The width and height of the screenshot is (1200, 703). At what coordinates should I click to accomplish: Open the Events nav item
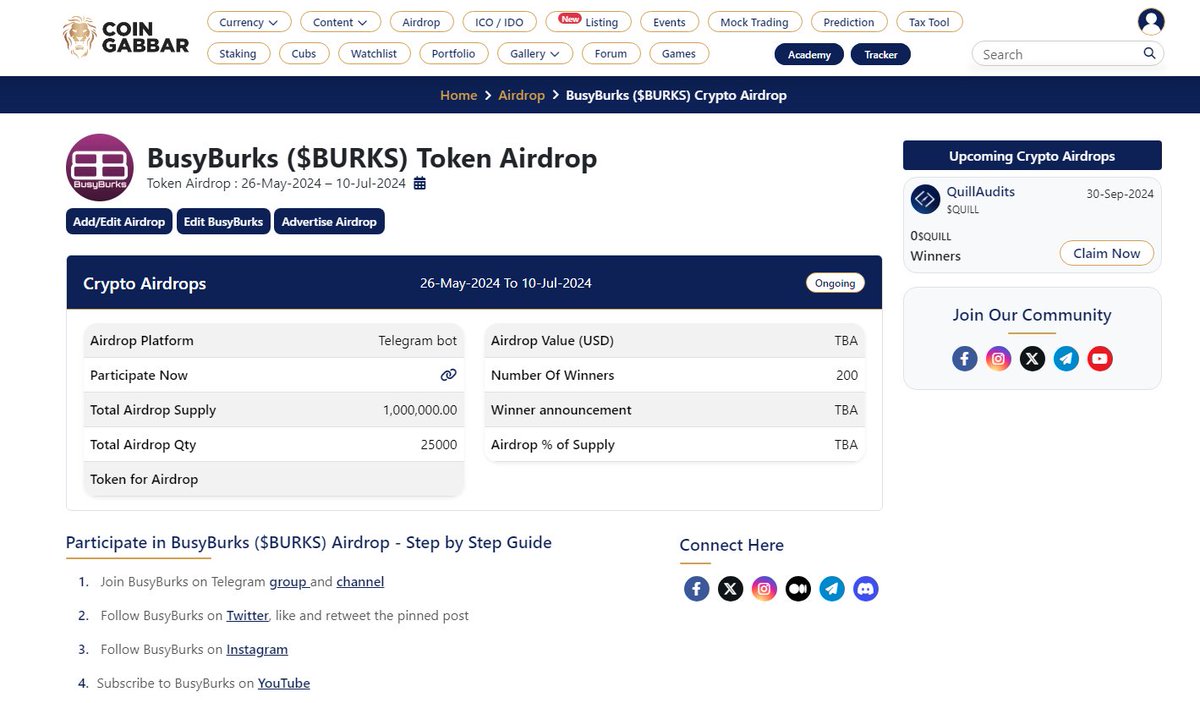tap(669, 22)
